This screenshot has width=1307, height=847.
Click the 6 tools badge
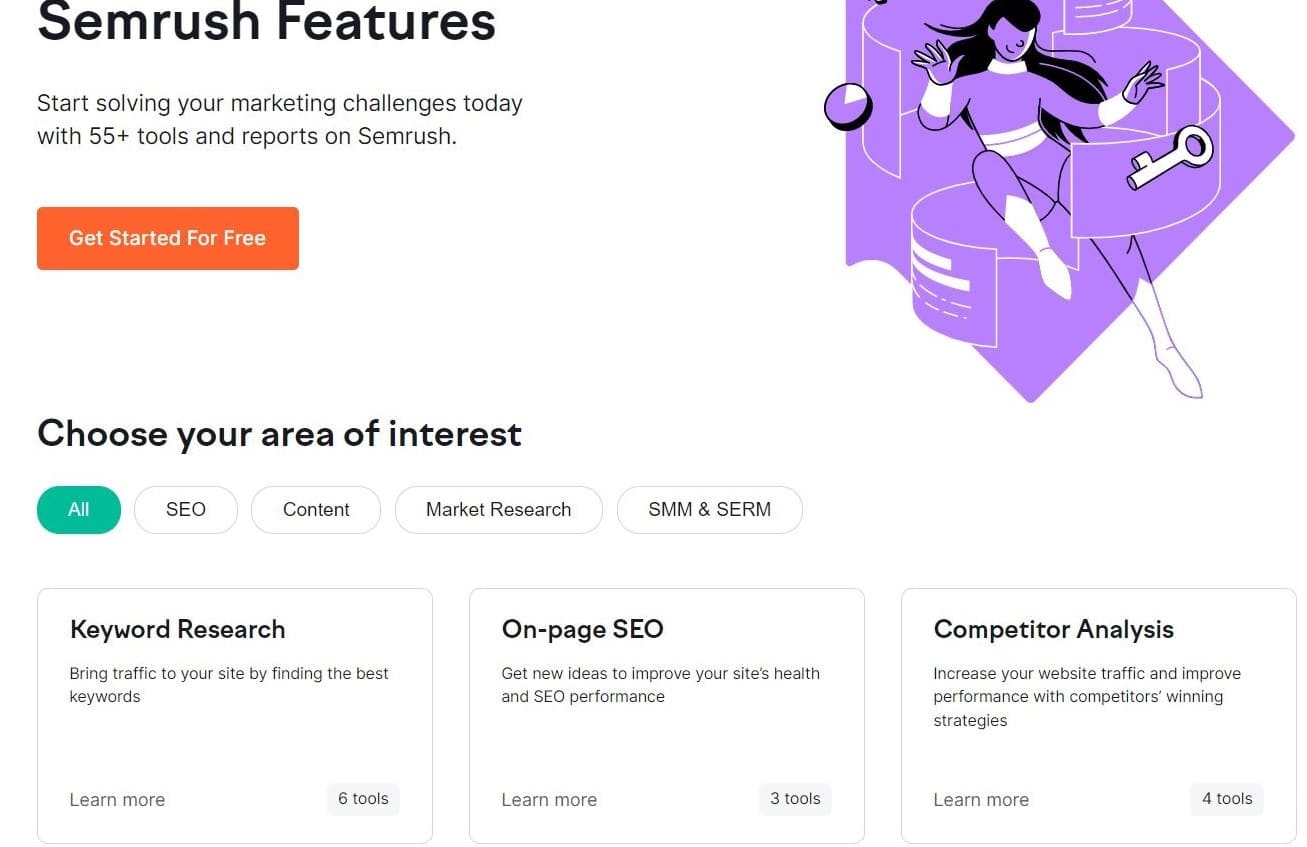click(363, 798)
